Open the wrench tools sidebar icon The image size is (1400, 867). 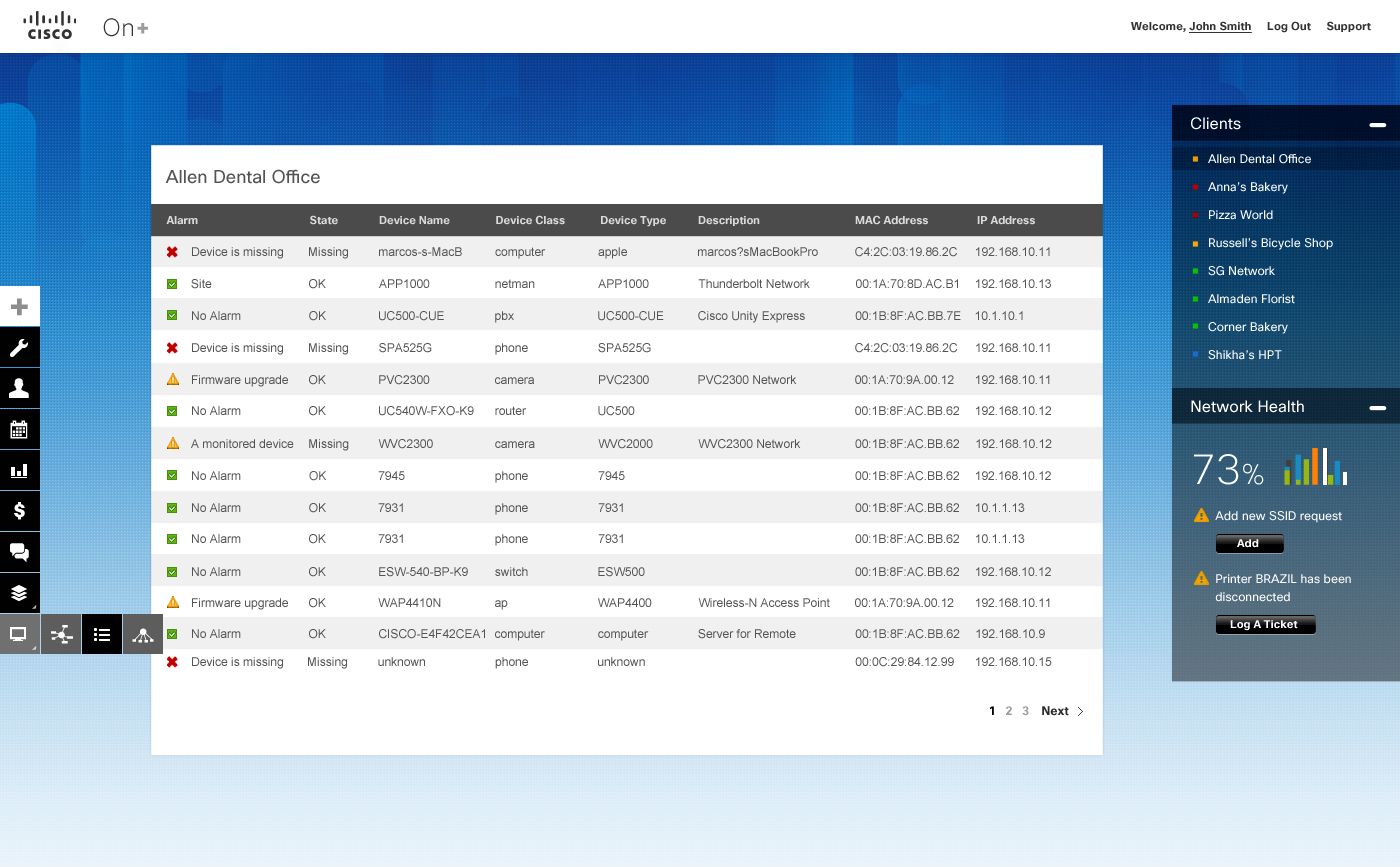point(19,348)
